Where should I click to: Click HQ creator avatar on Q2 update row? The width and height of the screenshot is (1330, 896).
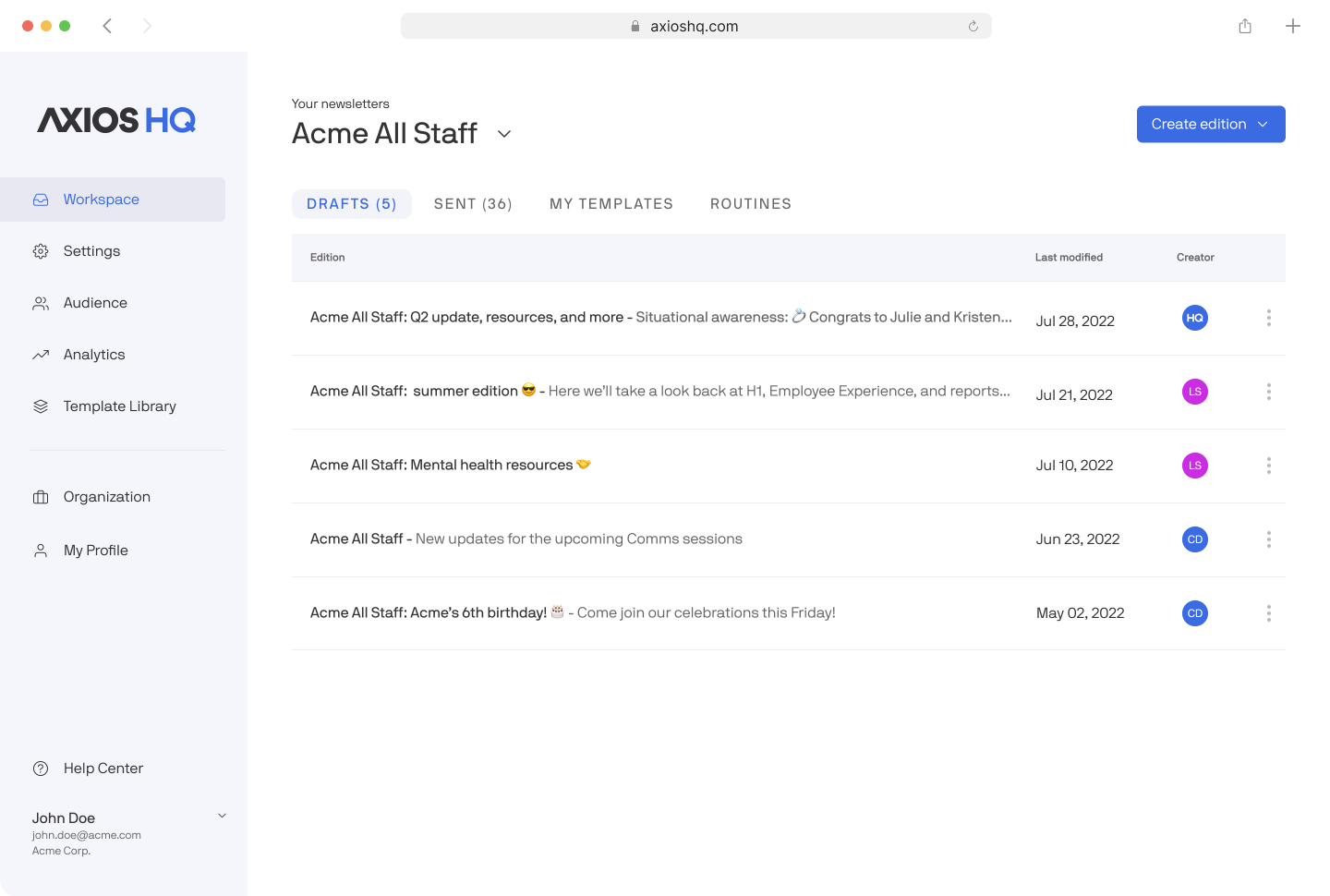(x=1195, y=318)
